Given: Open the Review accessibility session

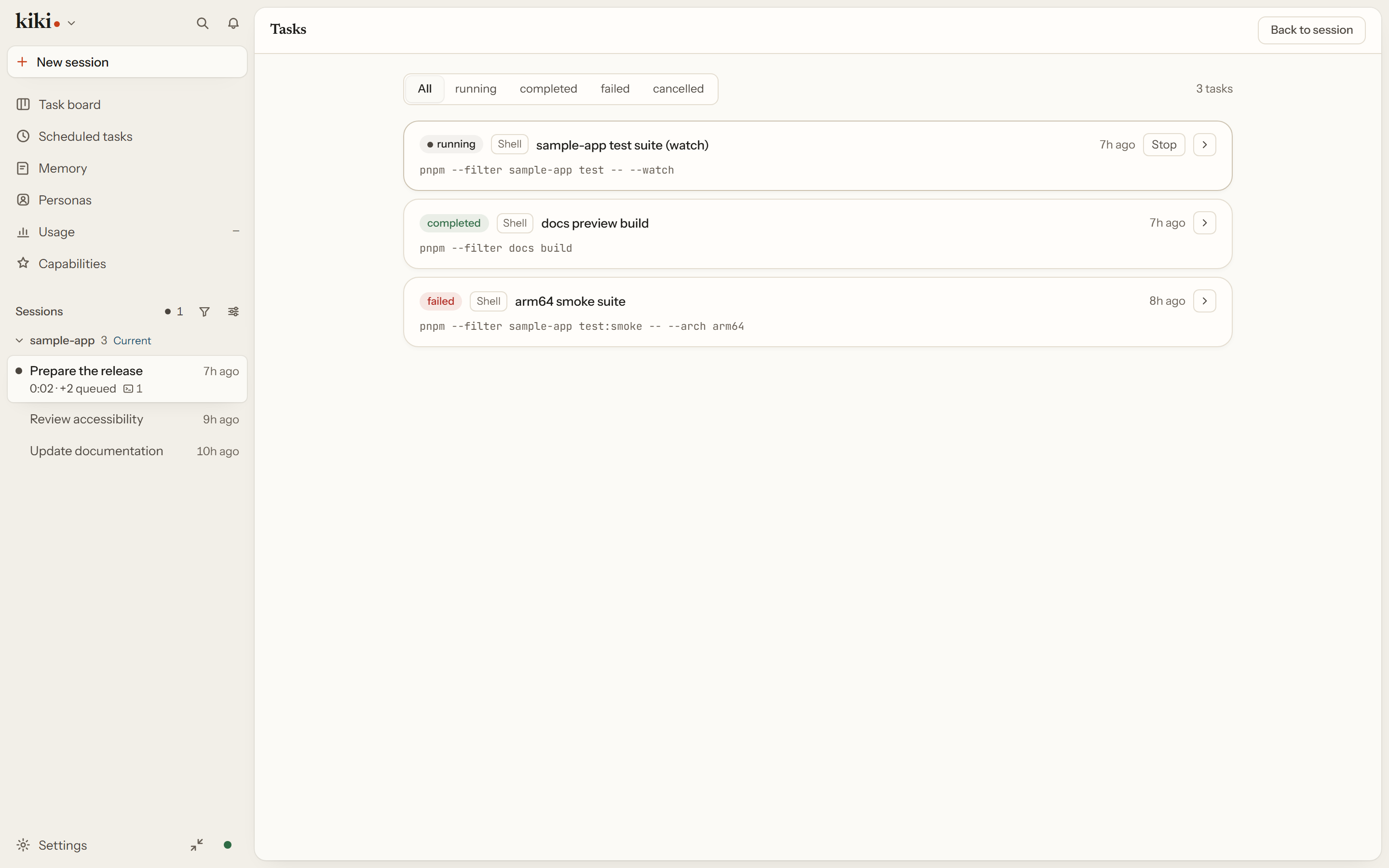Looking at the screenshot, I should point(127,420).
